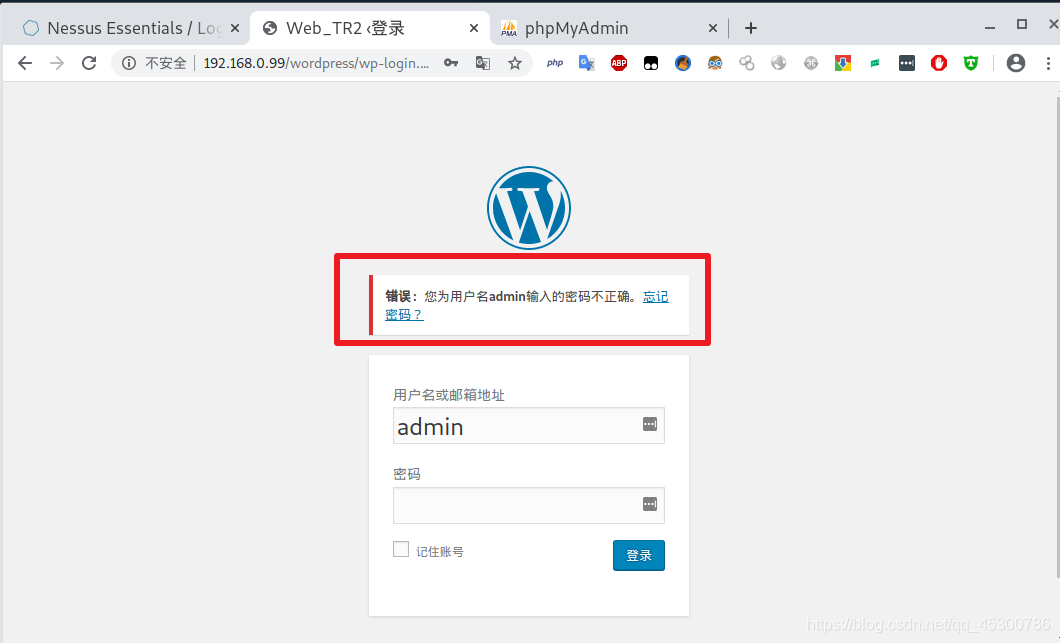
Task: Tick the 记住账号 checkbox
Action: pyautogui.click(x=401, y=549)
